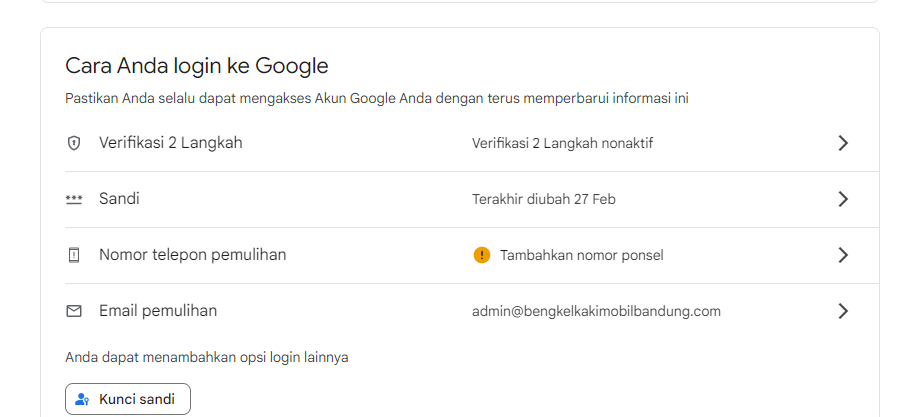Click the orange warning icon beside Tambahkan nomor ponsel

(x=482, y=255)
